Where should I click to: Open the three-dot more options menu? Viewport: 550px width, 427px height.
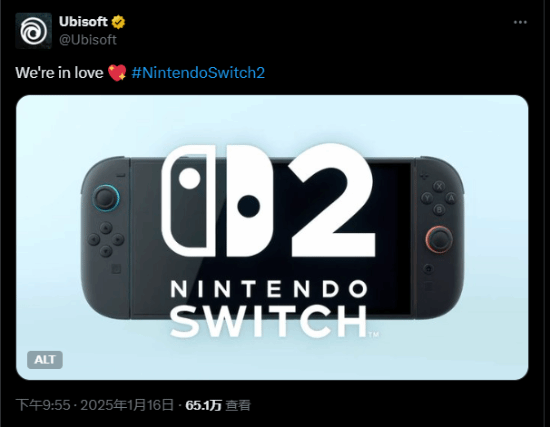(x=520, y=22)
